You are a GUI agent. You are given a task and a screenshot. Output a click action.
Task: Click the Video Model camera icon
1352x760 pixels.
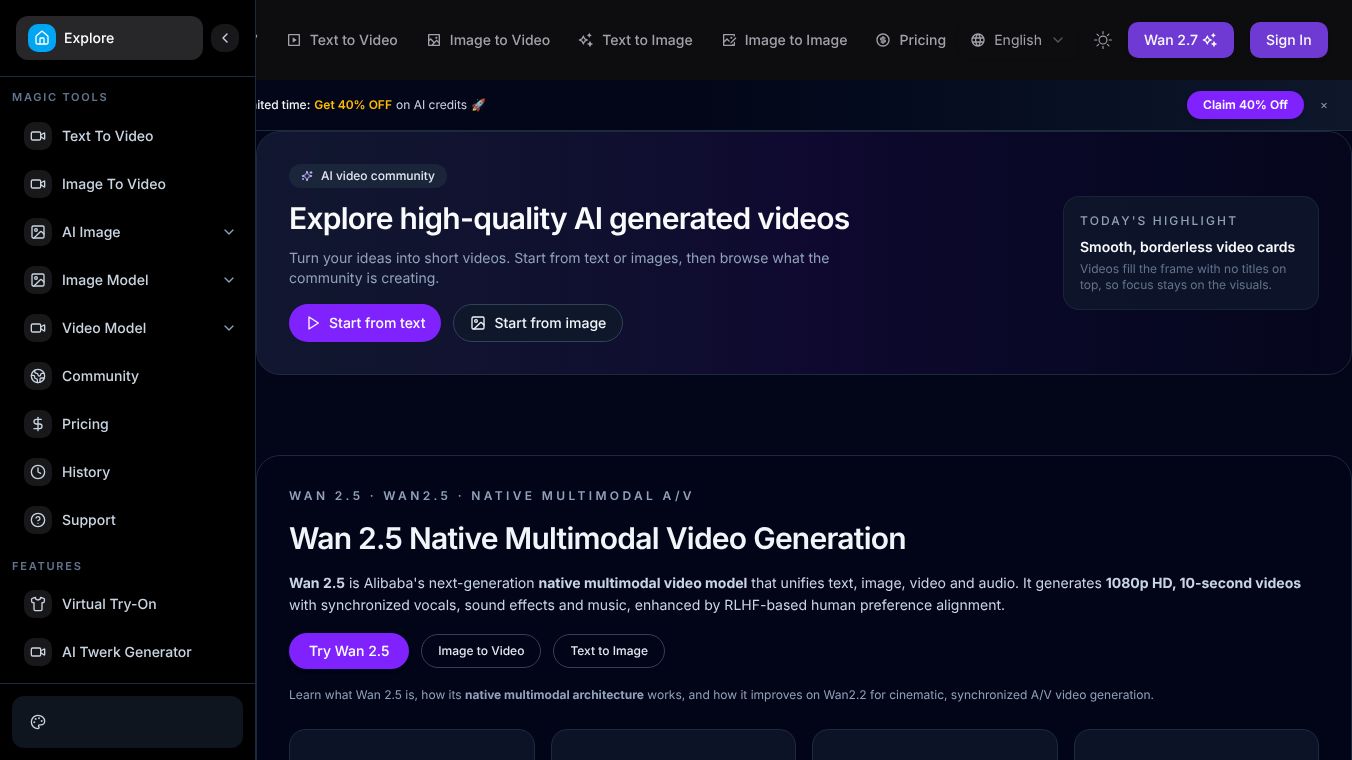[x=38, y=328]
